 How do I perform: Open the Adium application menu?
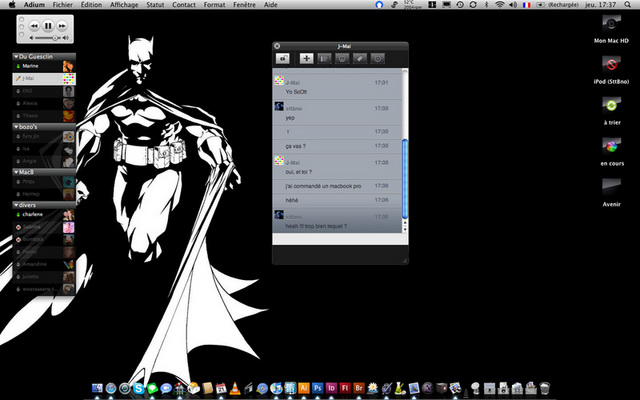(34, 5)
